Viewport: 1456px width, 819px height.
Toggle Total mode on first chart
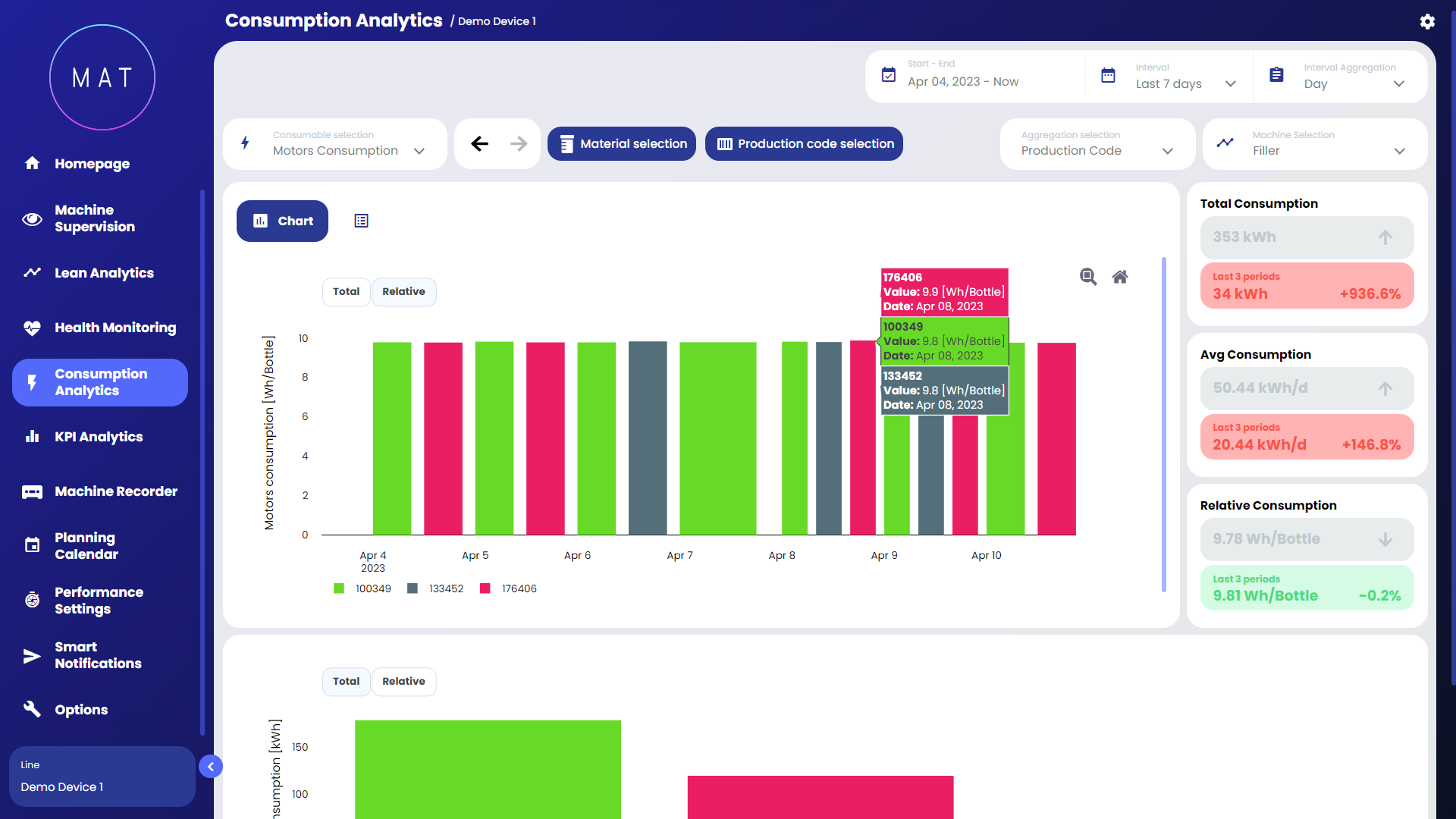point(346,292)
